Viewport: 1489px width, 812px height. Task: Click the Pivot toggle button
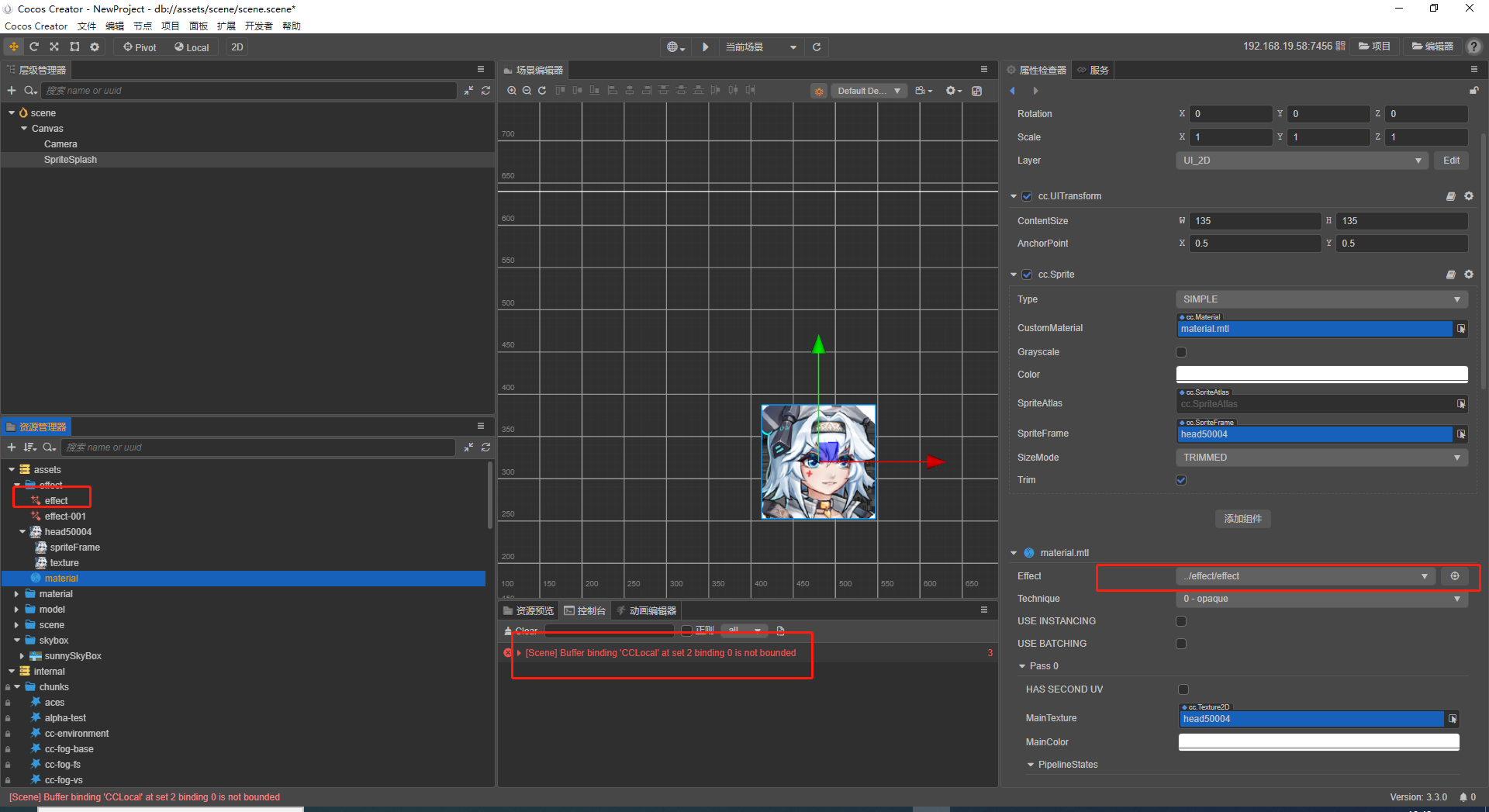click(x=140, y=47)
